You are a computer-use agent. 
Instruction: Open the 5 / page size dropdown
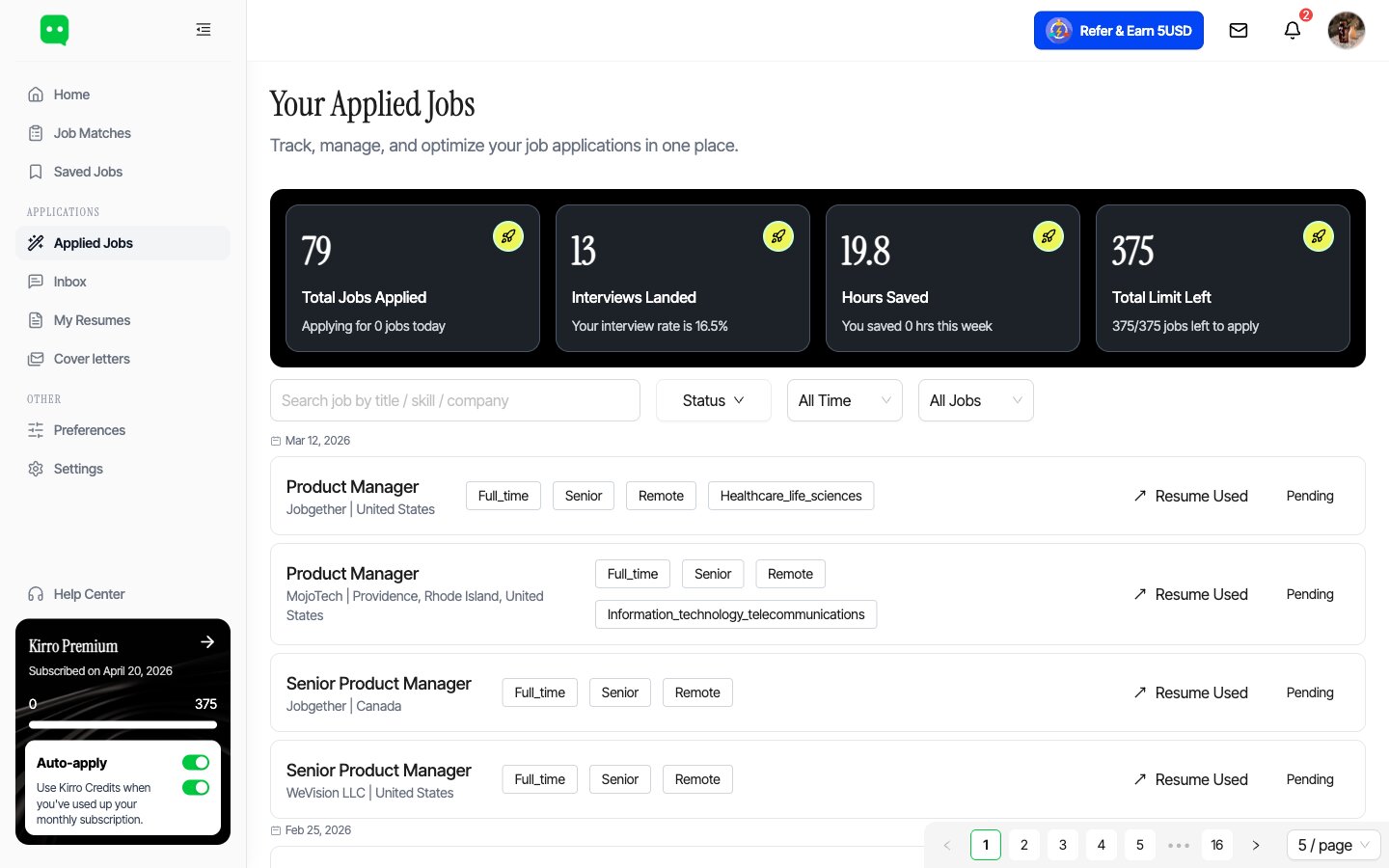pos(1334,845)
